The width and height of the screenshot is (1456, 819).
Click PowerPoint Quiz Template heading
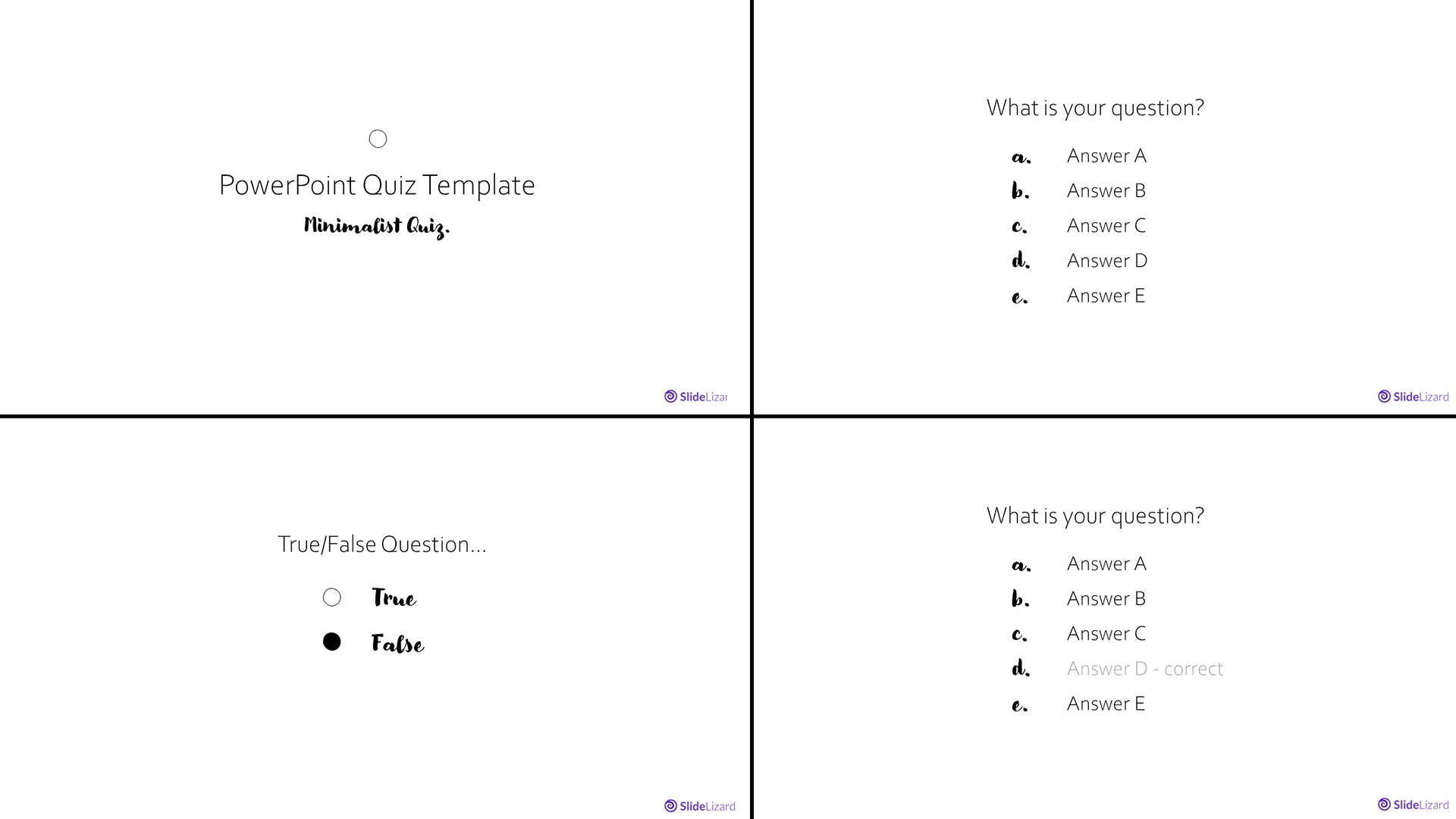(377, 184)
